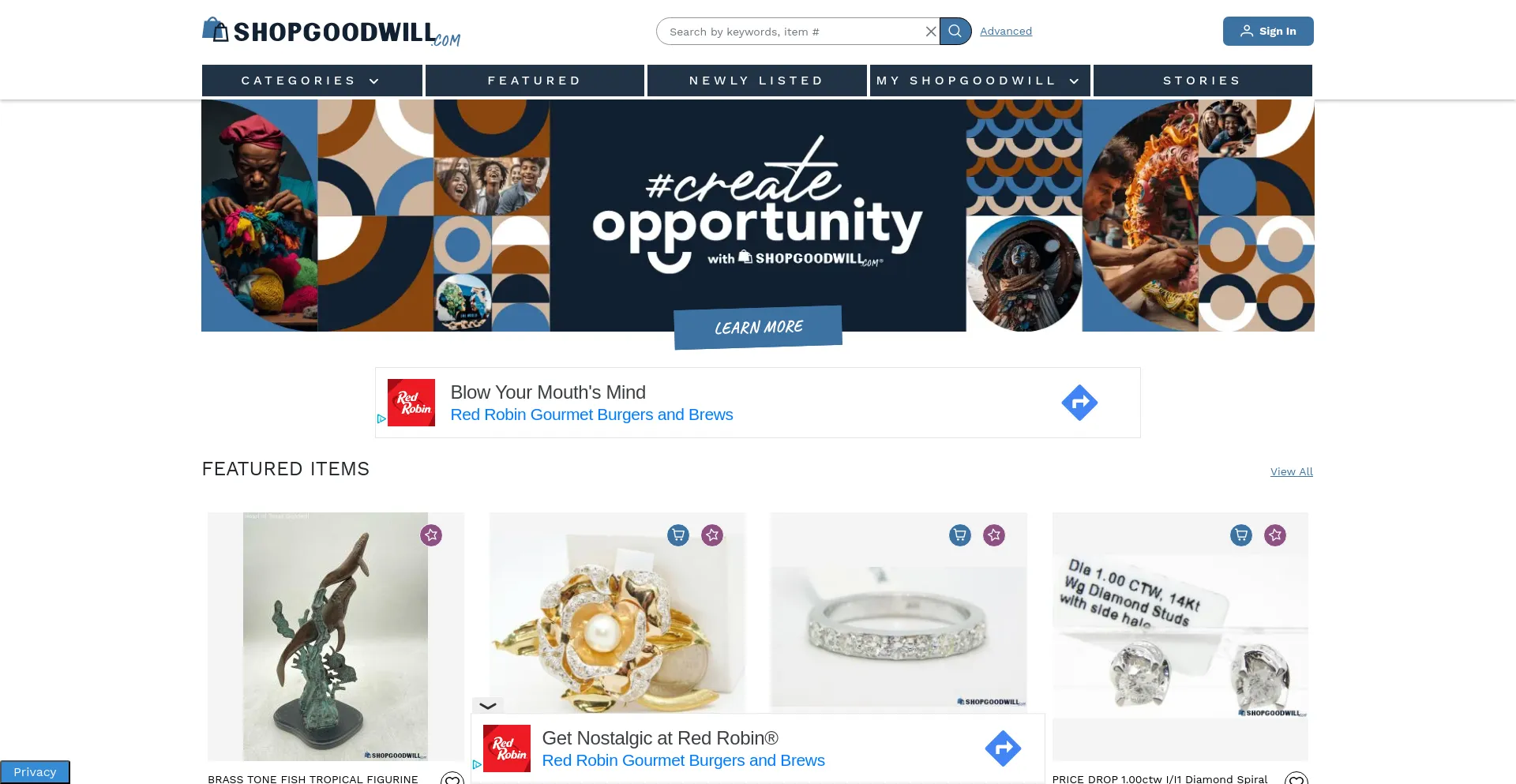Click cart icon on diamond band ring
The width and height of the screenshot is (1516, 784).
tap(960, 535)
